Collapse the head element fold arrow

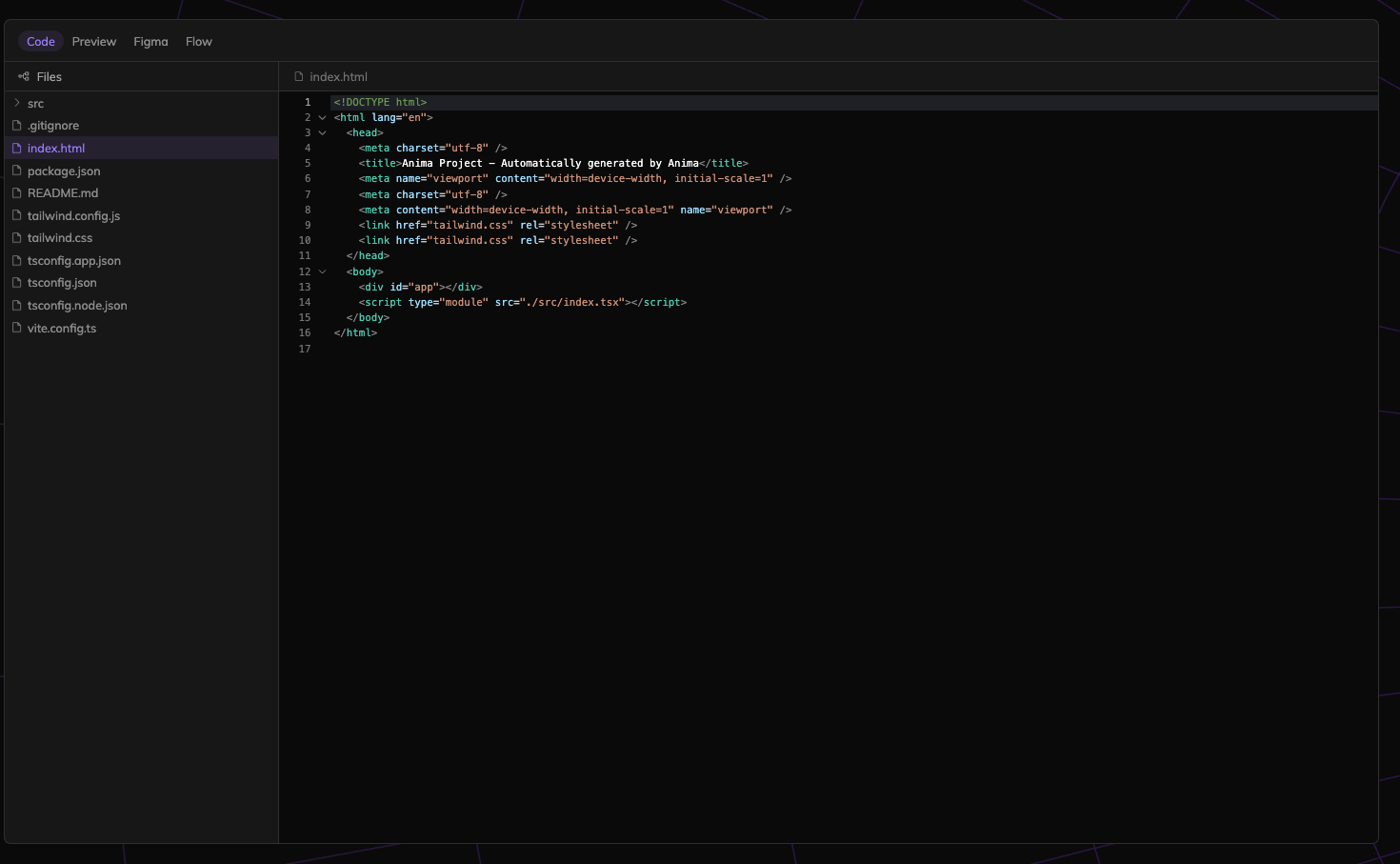(322, 132)
